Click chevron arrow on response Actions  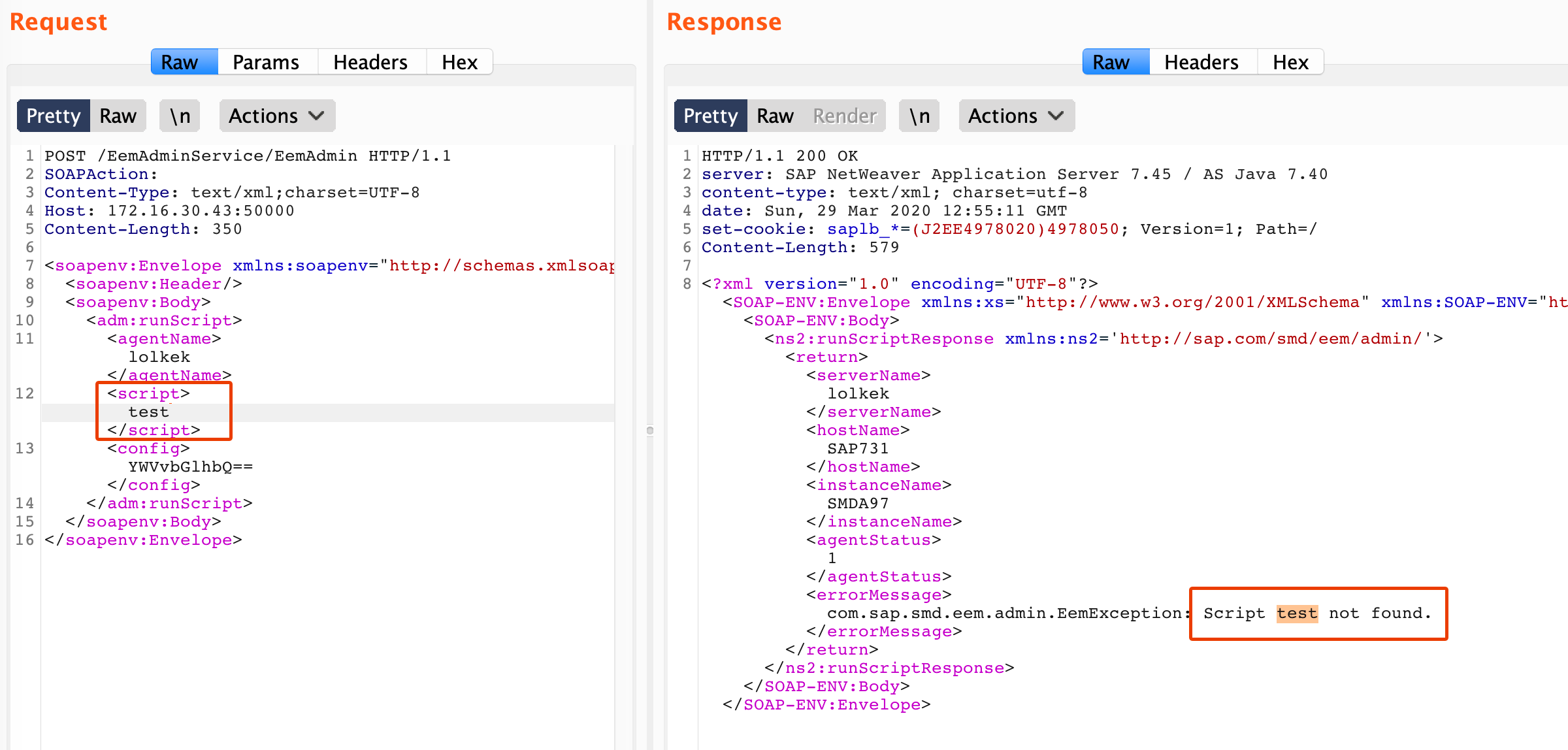click(1056, 116)
